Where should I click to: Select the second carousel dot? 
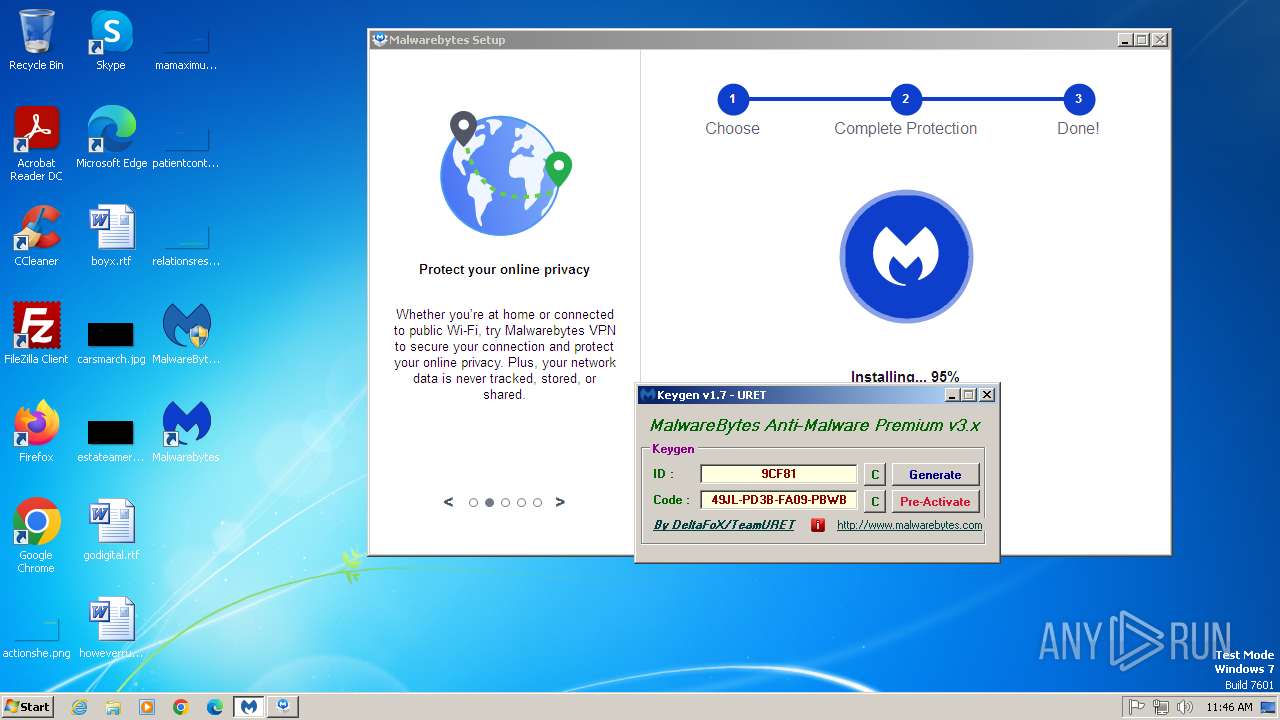(x=489, y=503)
